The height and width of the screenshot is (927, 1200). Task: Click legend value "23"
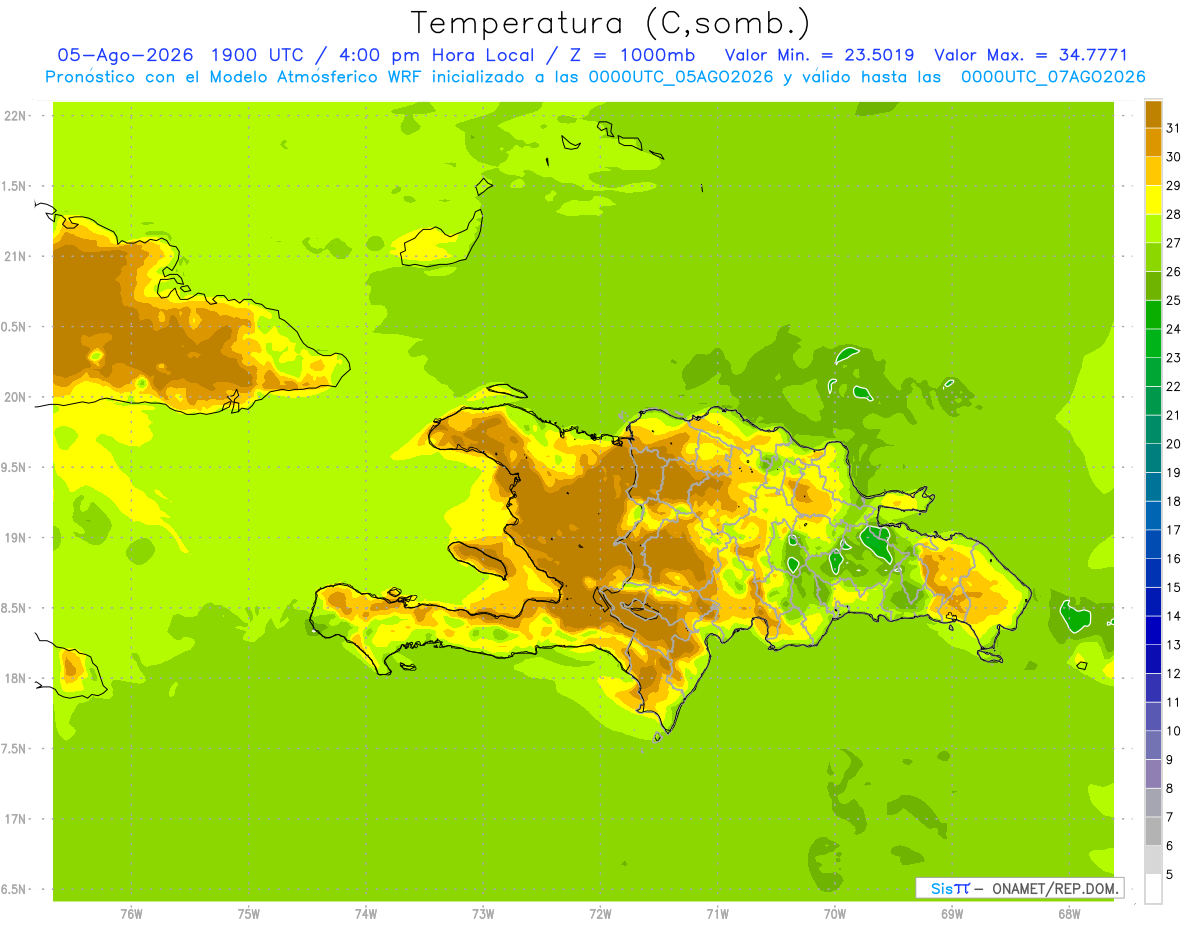[1174, 358]
